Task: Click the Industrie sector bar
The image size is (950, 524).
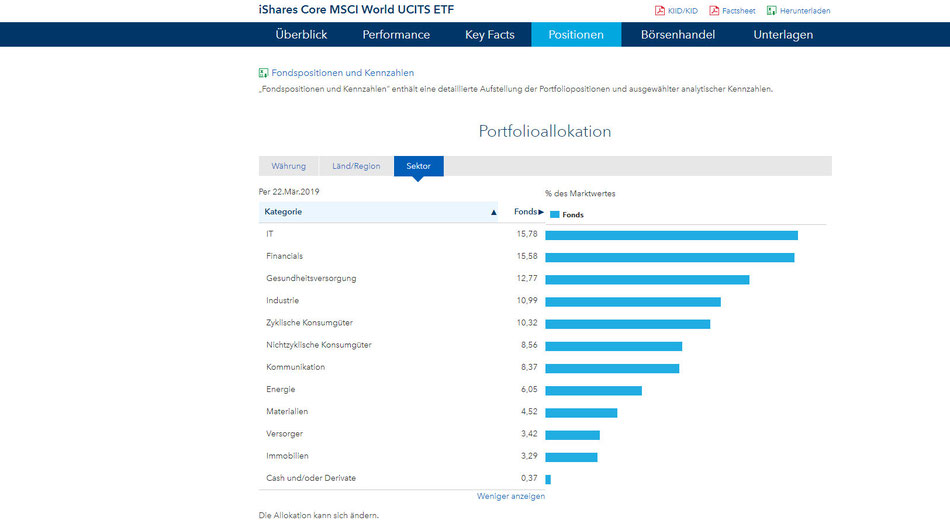Action: [x=633, y=302]
